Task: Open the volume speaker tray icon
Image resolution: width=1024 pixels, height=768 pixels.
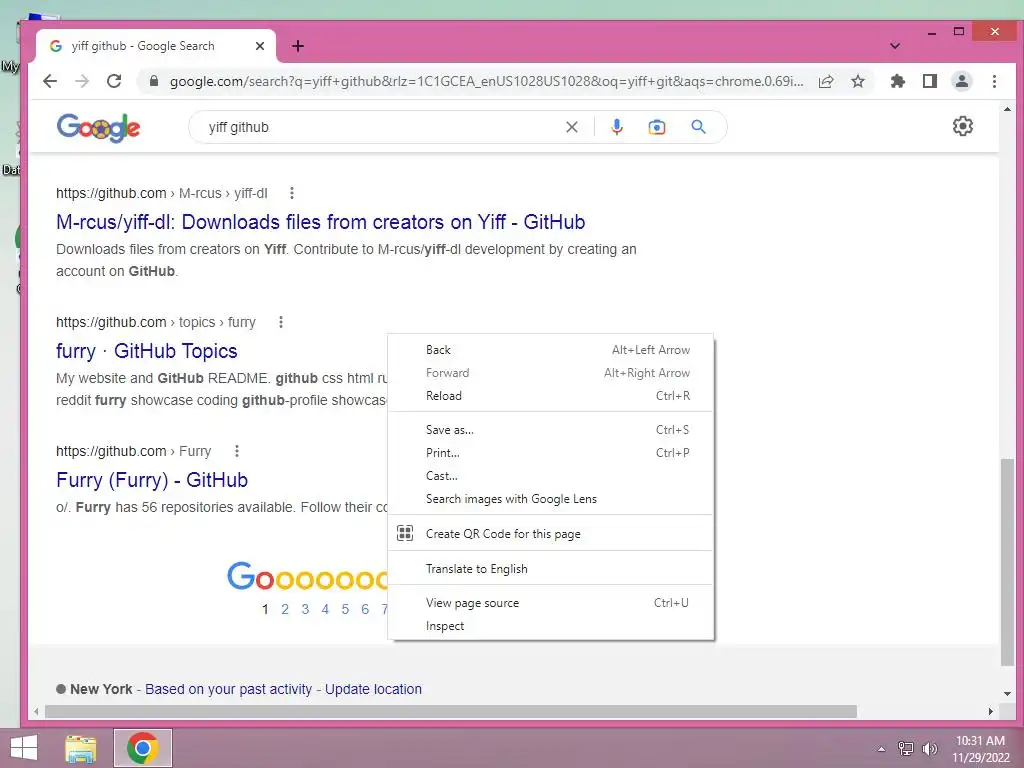Action: [930, 748]
